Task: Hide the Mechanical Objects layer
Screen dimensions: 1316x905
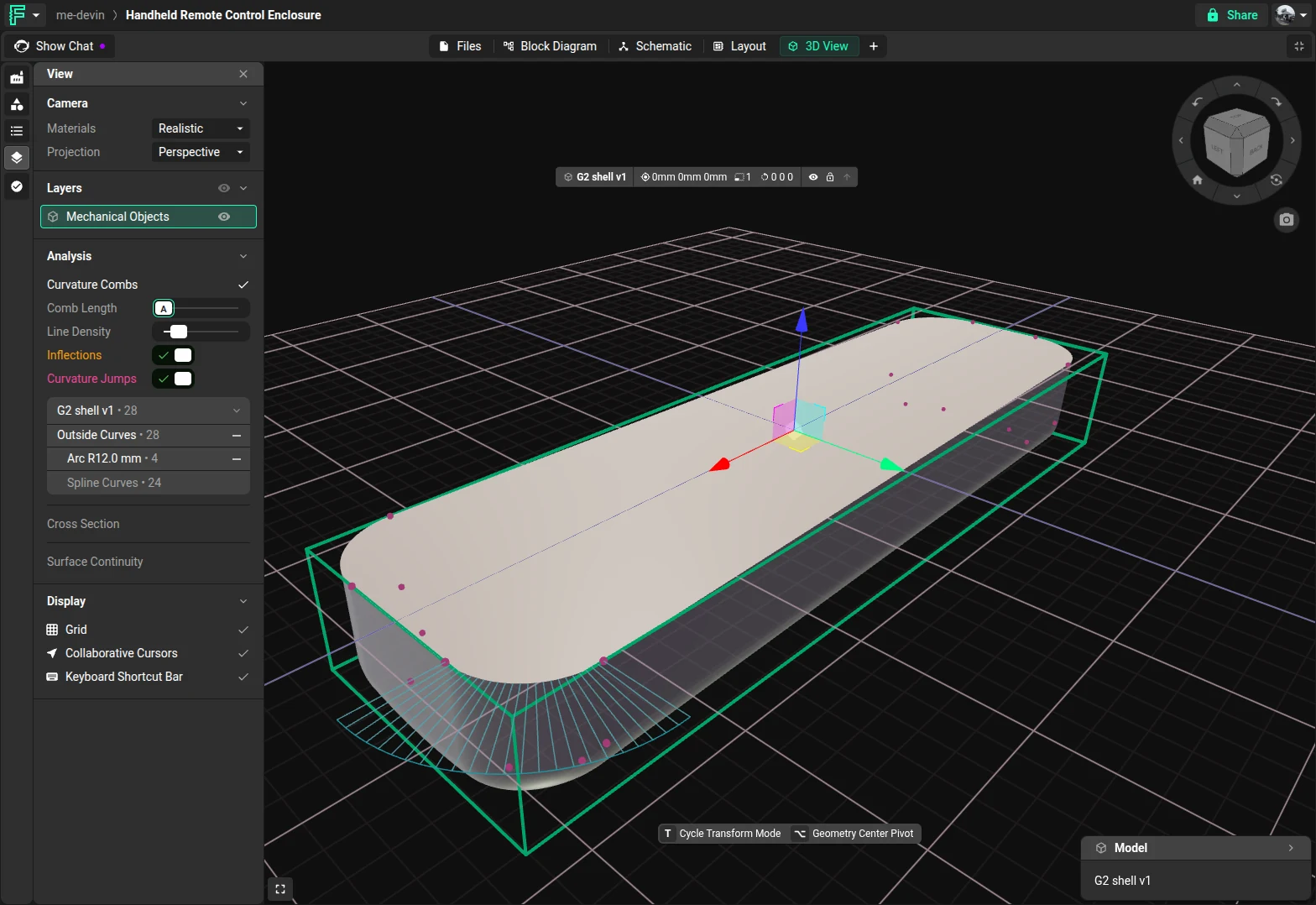Action: click(x=224, y=217)
